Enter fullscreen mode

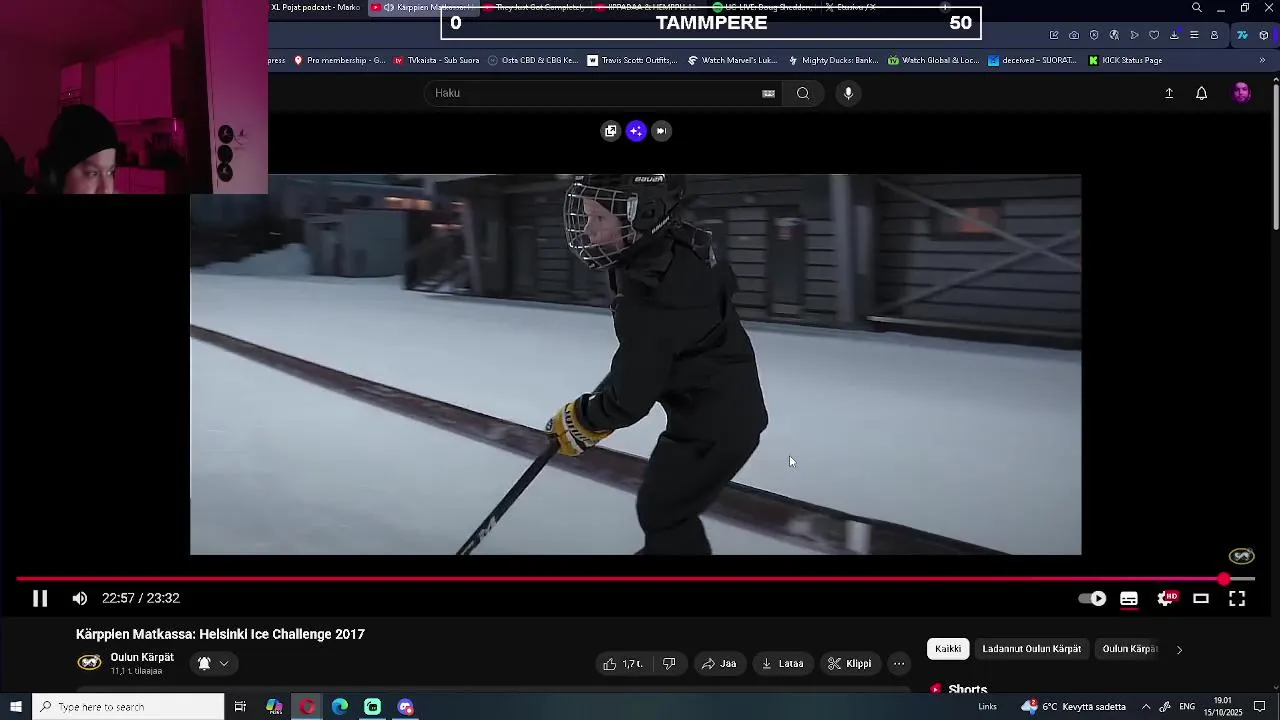point(1237,598)
